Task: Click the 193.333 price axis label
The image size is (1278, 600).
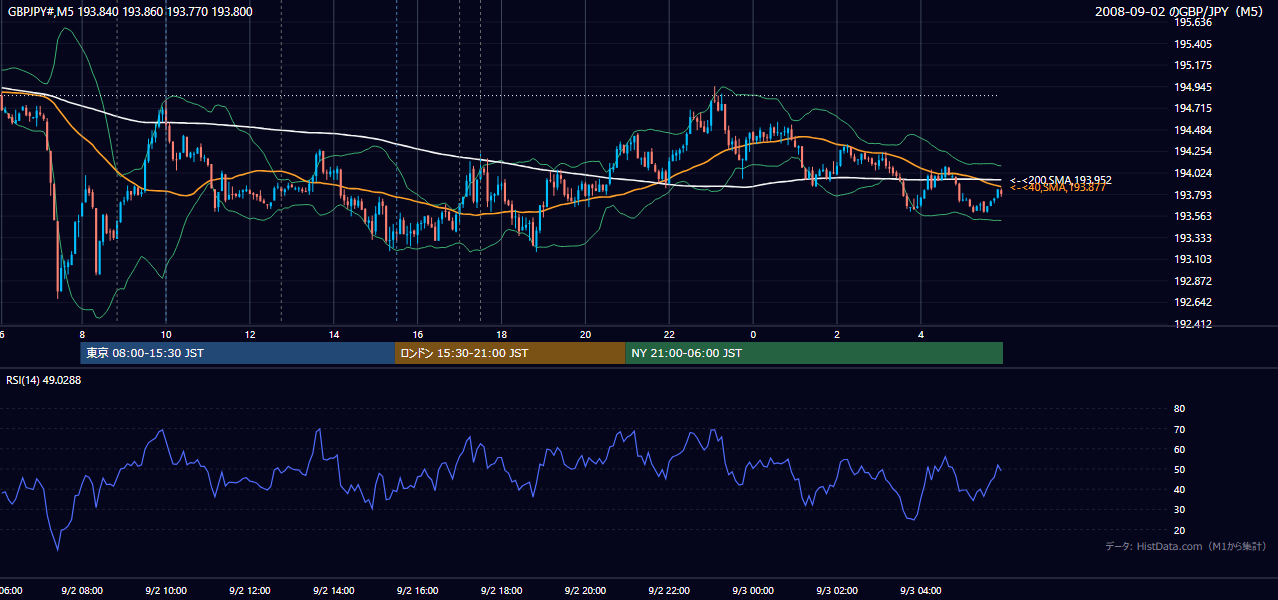Action: pos(1193,238)
